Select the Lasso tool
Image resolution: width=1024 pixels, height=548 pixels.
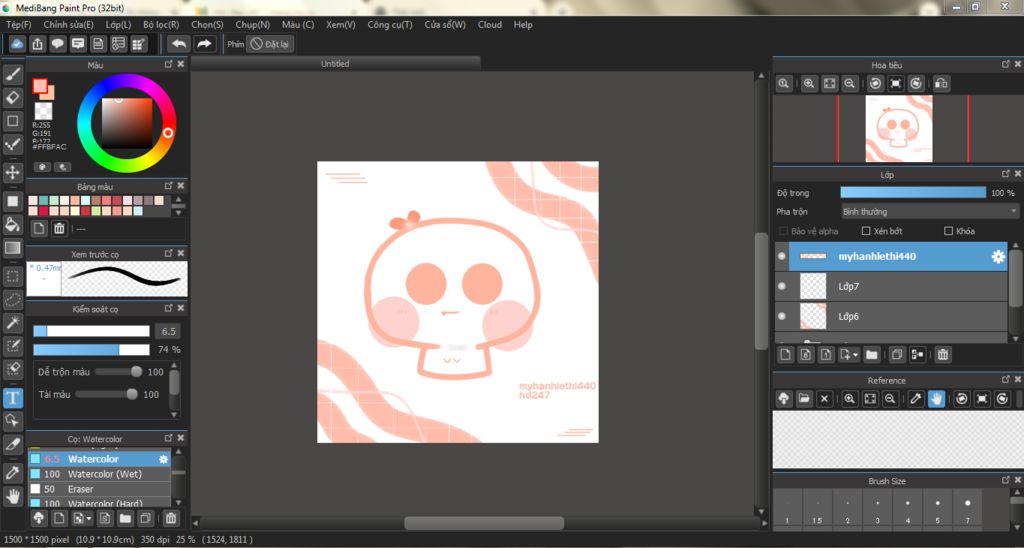click(x=12, y=300)
